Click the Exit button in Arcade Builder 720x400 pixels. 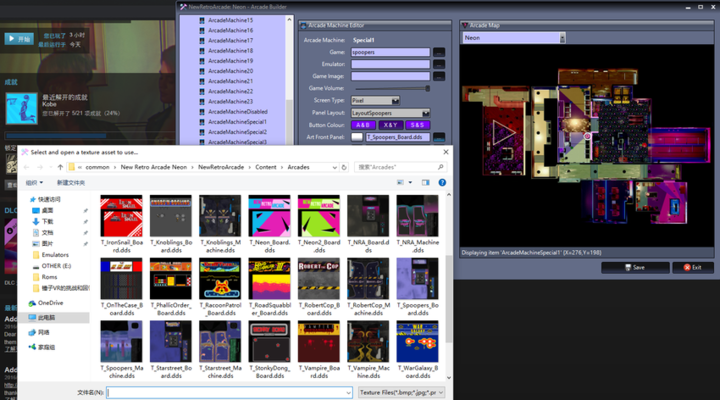click(693, 267)
